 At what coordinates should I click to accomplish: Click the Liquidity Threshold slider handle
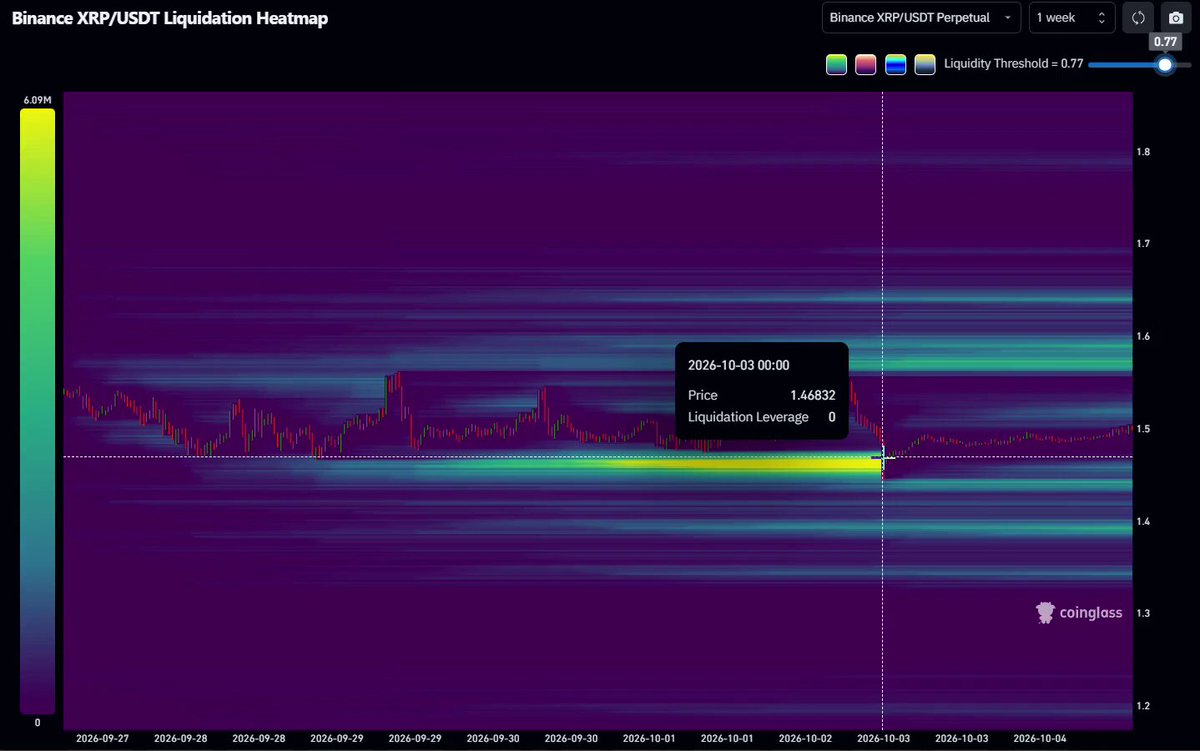click(1165, 65)
